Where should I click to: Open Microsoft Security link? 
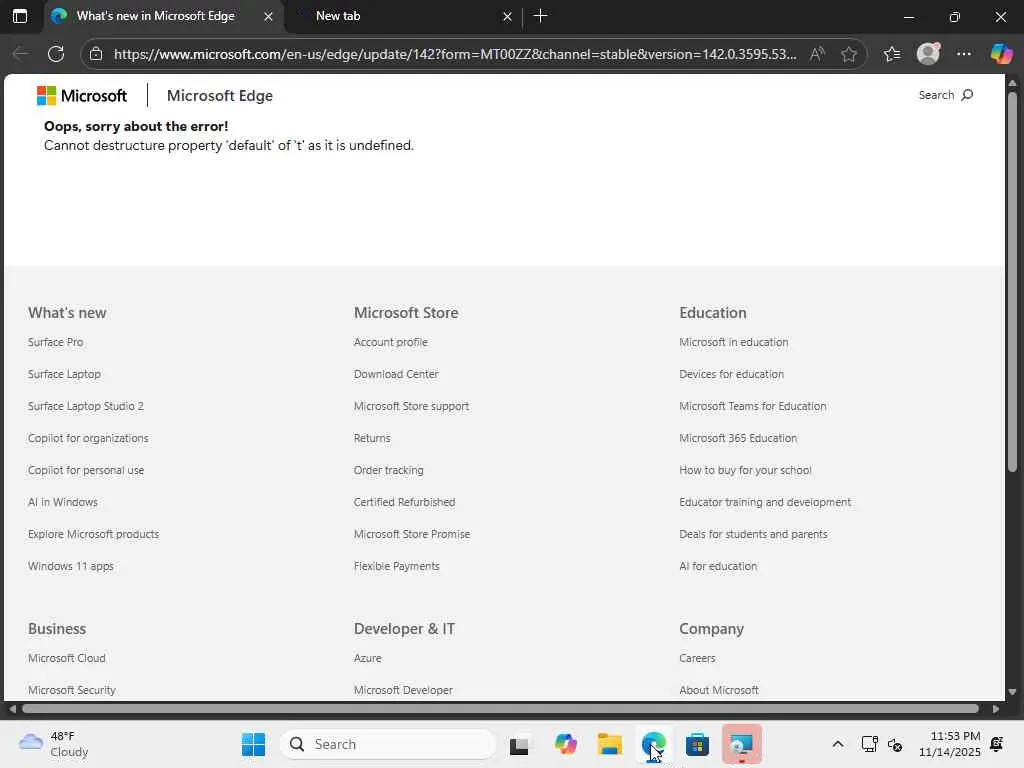point(72,690)
